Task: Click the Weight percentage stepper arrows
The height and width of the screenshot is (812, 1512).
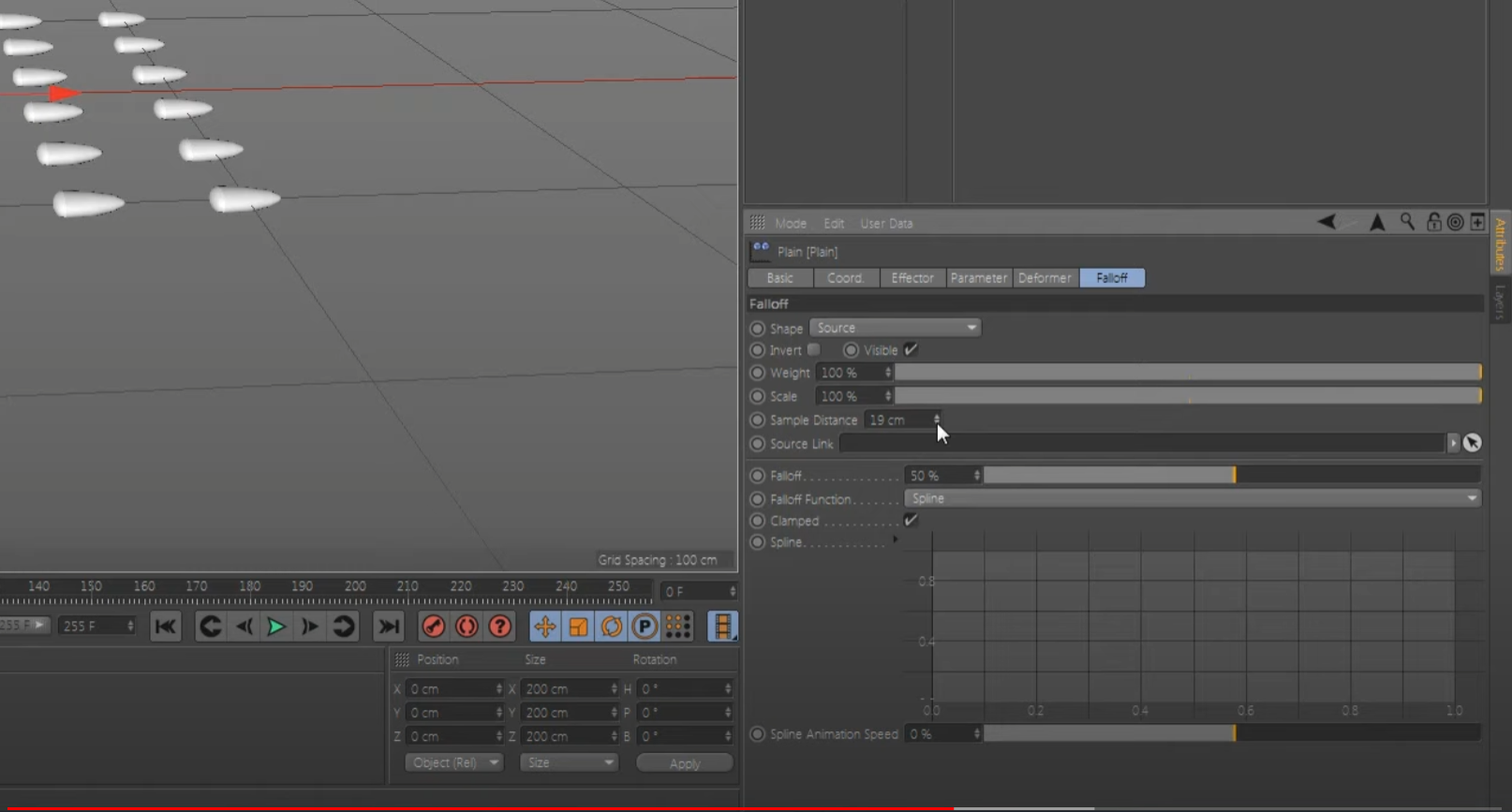Action: (x=888, y=372)
